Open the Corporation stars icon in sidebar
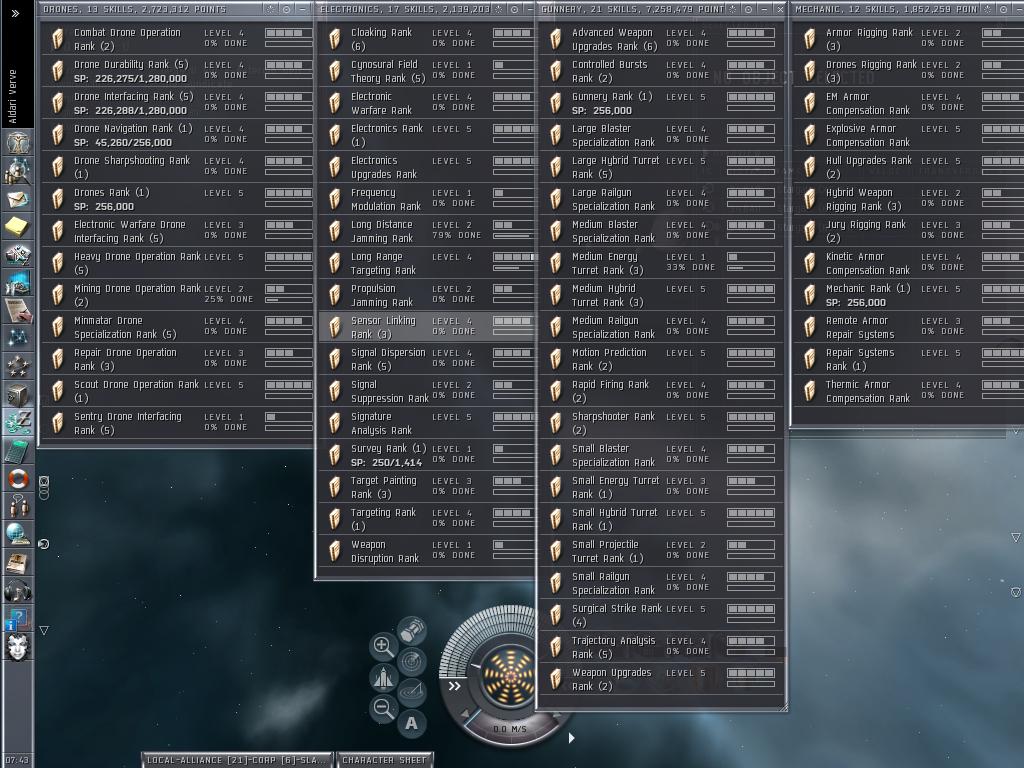Image resolution: width=1024 pixels, height=768 pixels. coord(18,366)
